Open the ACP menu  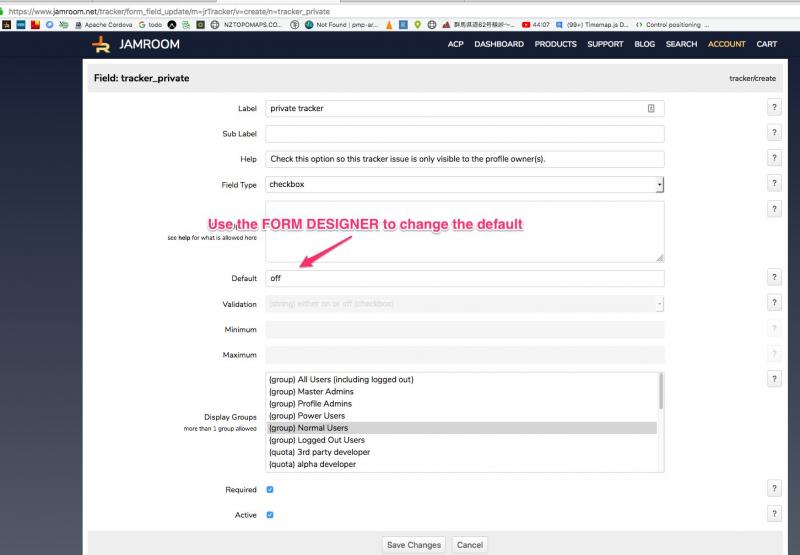[x=456, y=44]
